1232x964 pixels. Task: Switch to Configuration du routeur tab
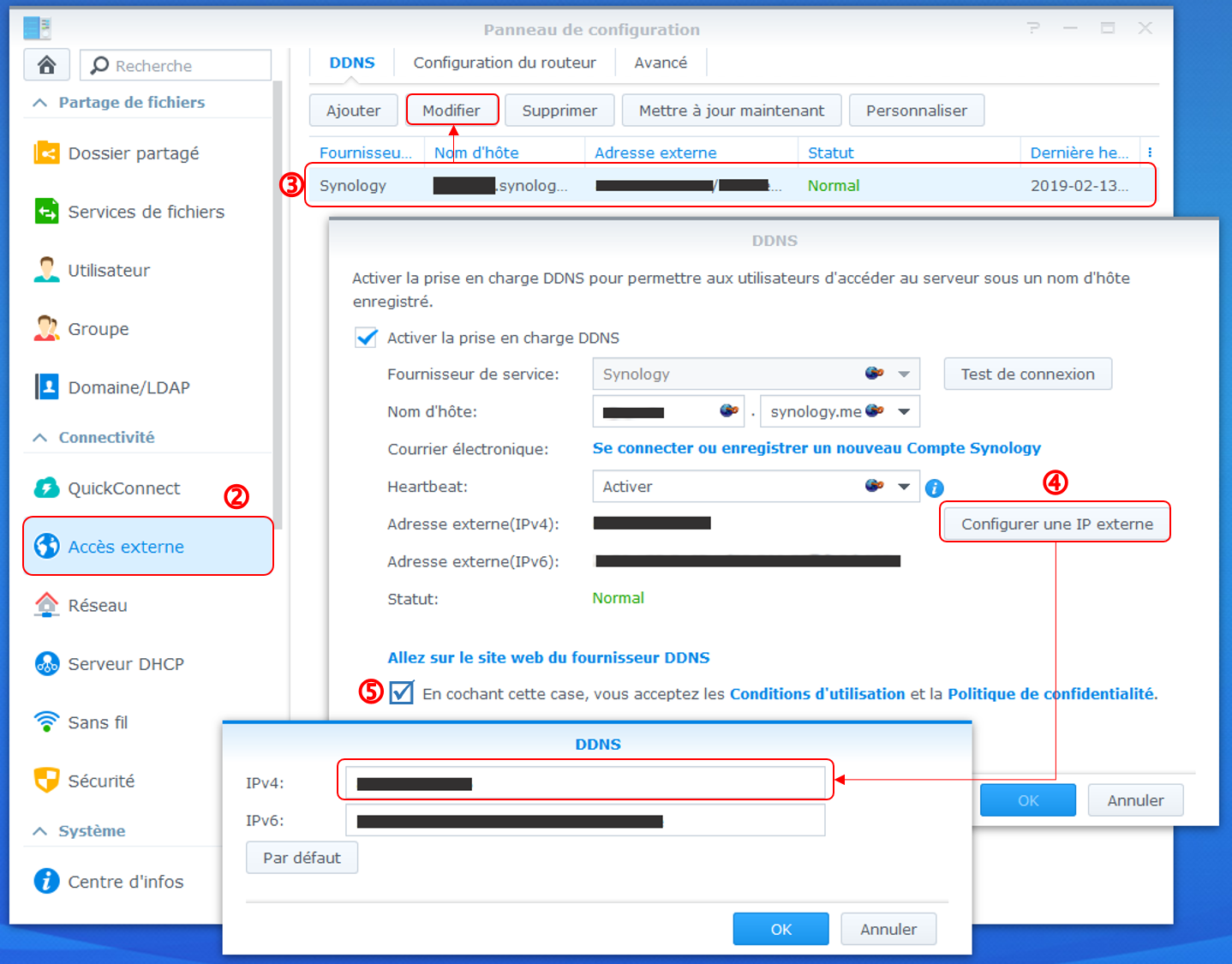[x=505, y=63]
